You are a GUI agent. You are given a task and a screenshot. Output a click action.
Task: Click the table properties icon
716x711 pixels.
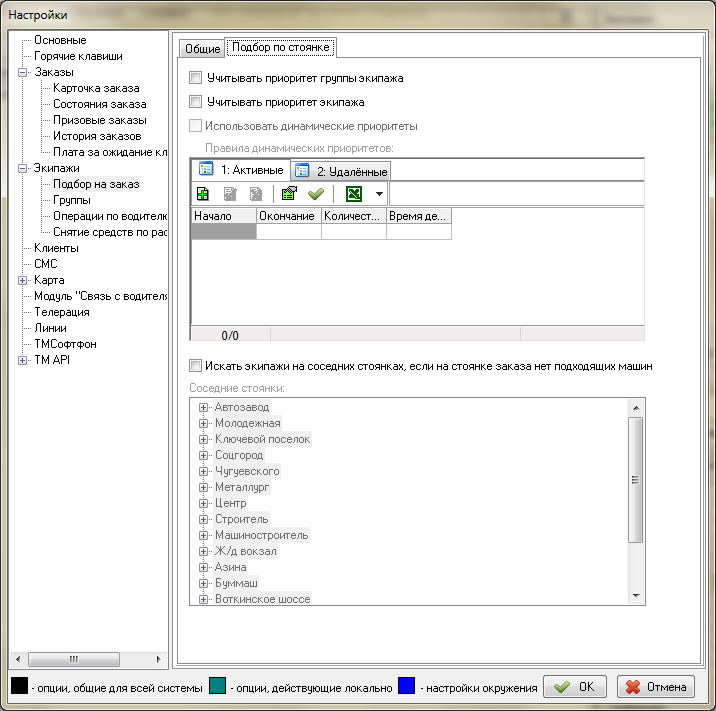pyautogui.click(x=289, y=194)
